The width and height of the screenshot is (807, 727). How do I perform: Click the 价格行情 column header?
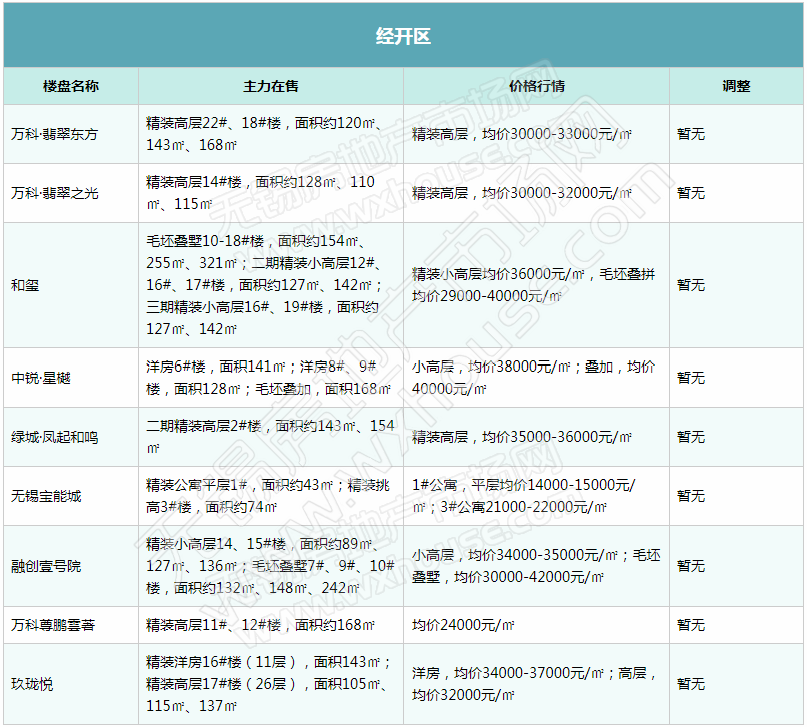537,86
